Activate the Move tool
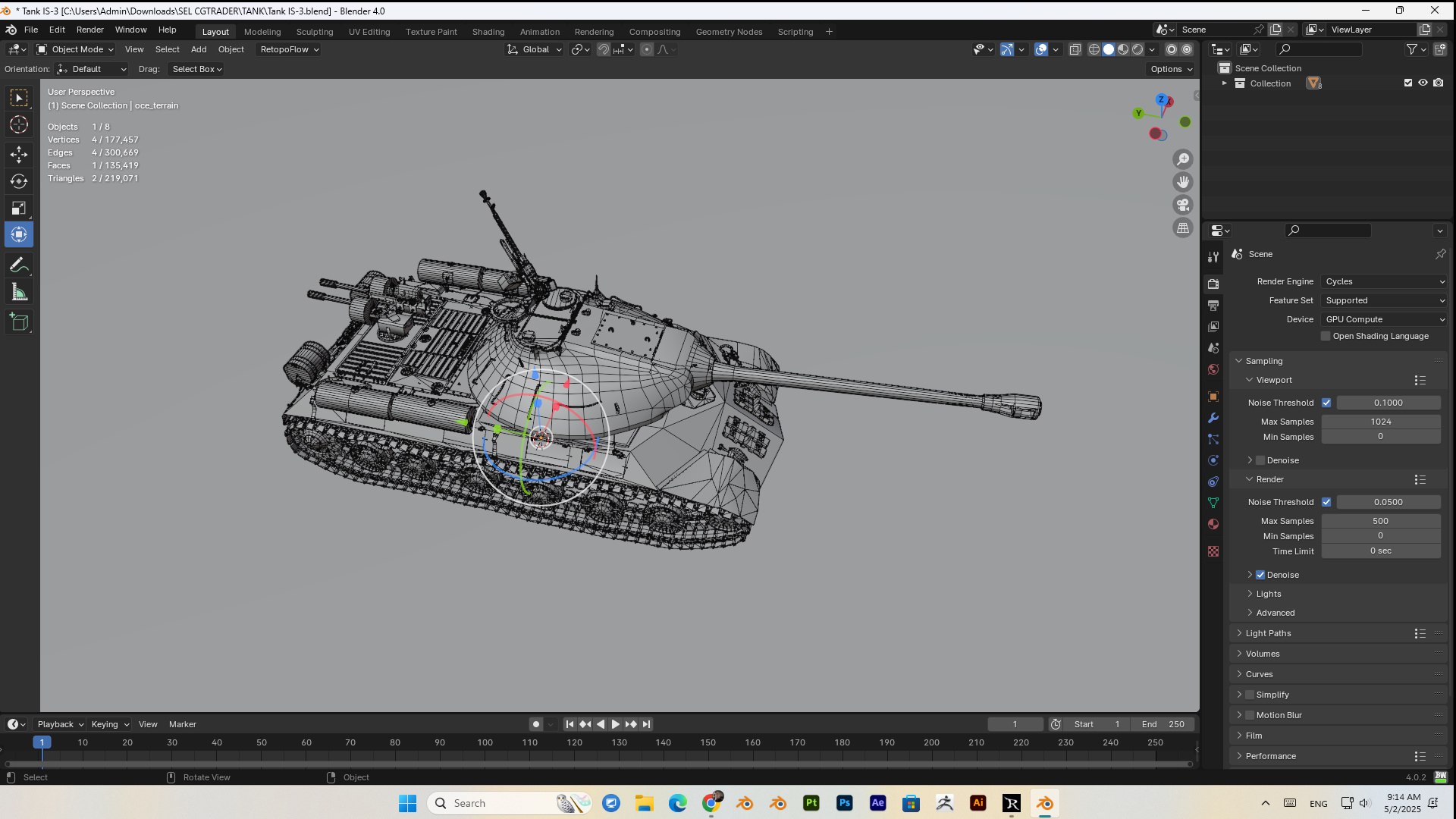Screen dimensions: 1456x819 point(19,155)
